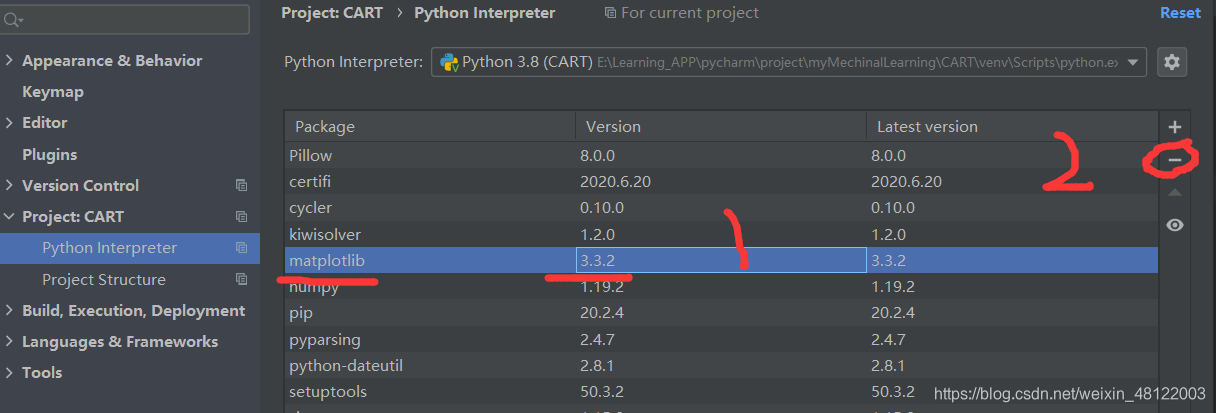Click the settings search field
1216x413 pixels.
pyautogui.click(x=125, y=19)
